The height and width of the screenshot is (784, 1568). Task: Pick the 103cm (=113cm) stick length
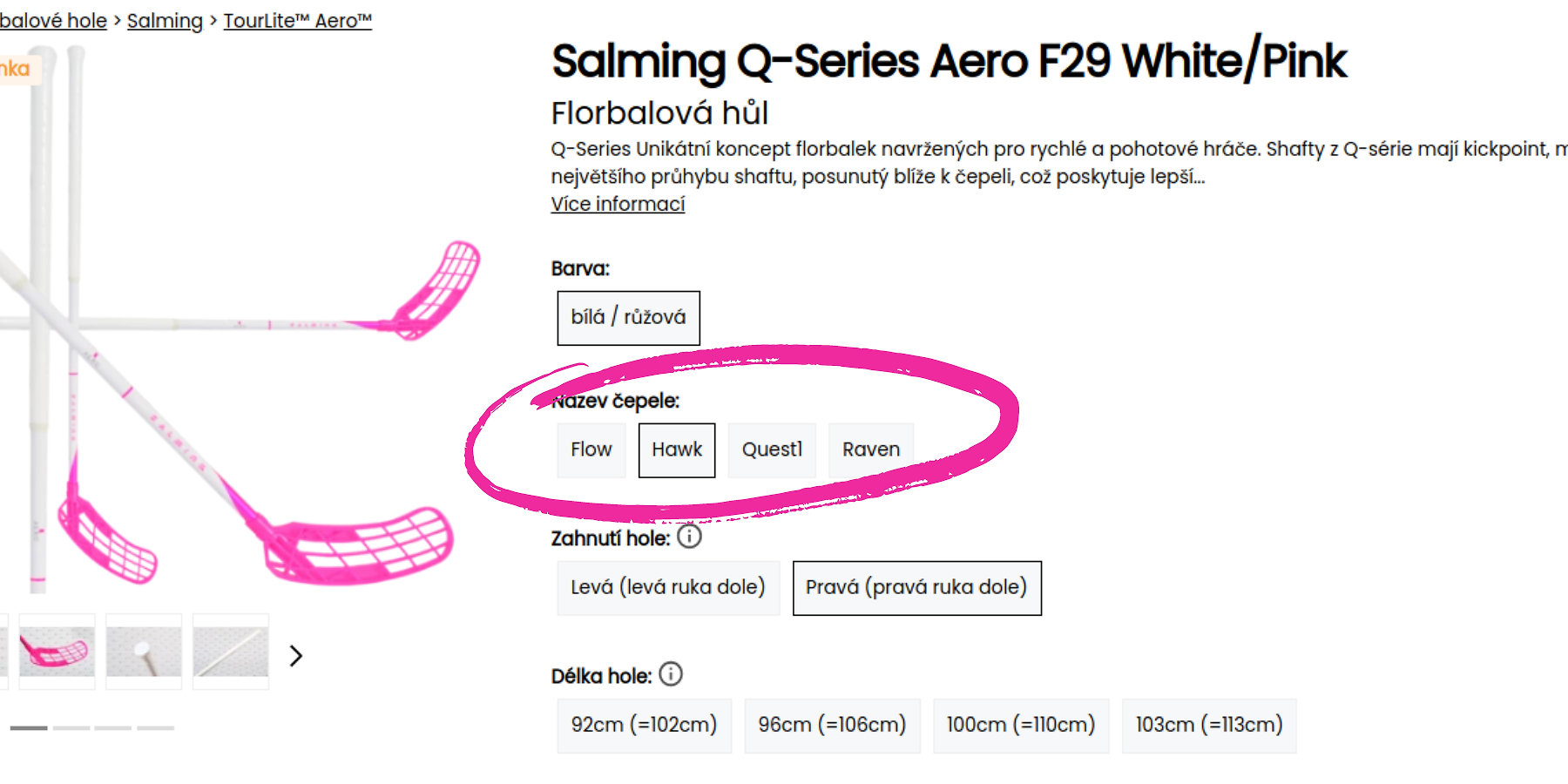tap(1209, 725)
